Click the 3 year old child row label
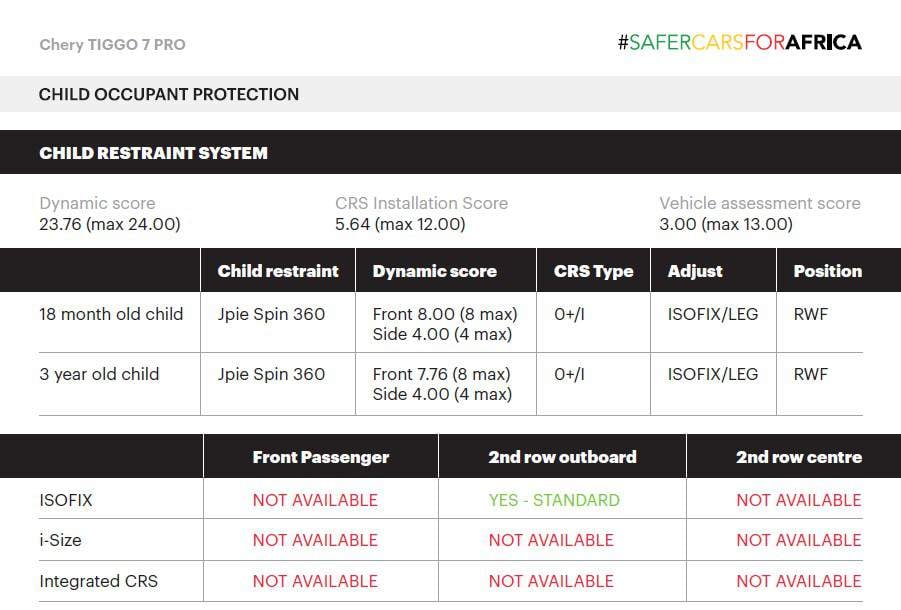Image resolution: width=901 pixels, height=610 pixels. pyautogui.click(x=99, y=374)
